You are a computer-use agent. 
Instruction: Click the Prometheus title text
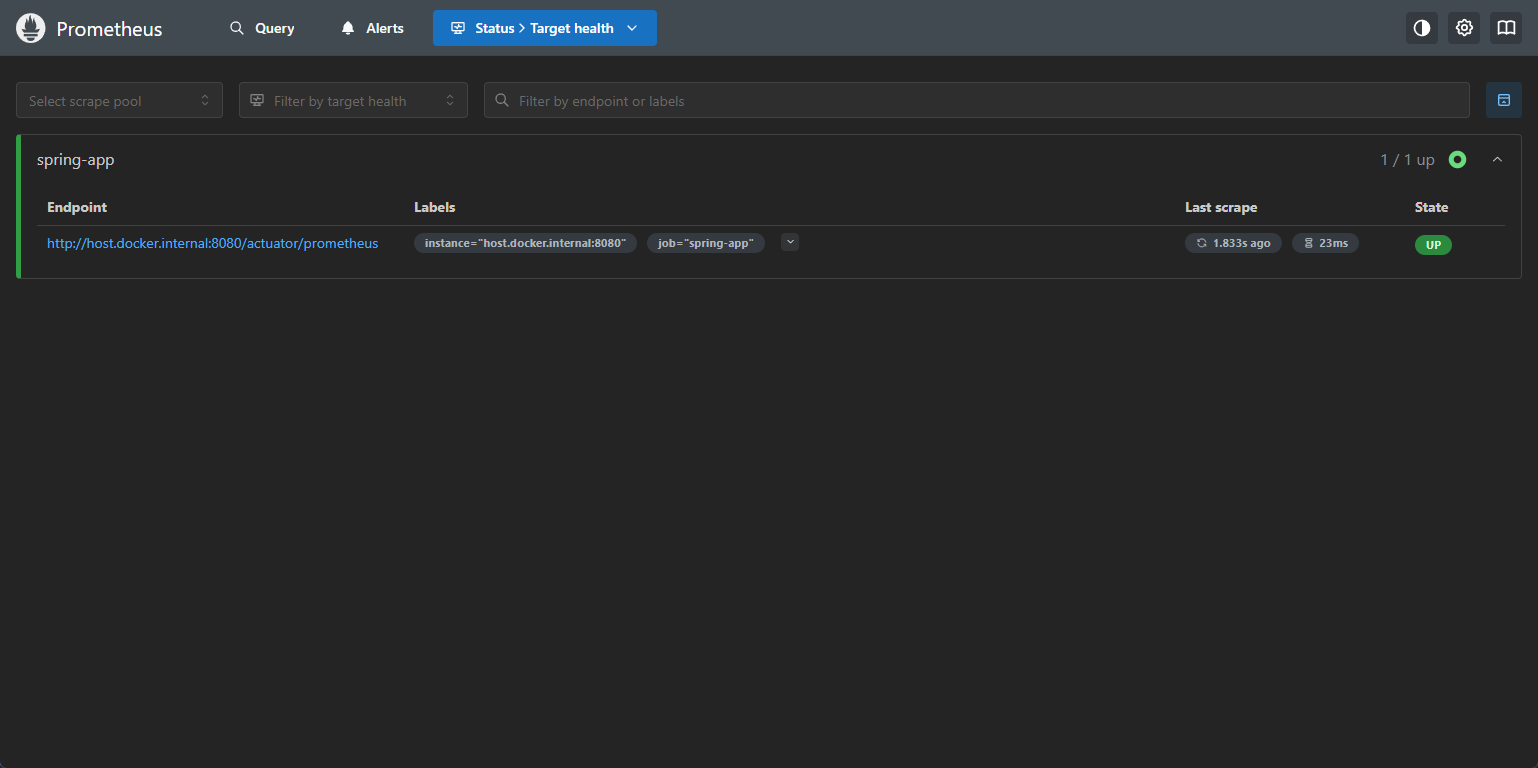click(109, 29)
